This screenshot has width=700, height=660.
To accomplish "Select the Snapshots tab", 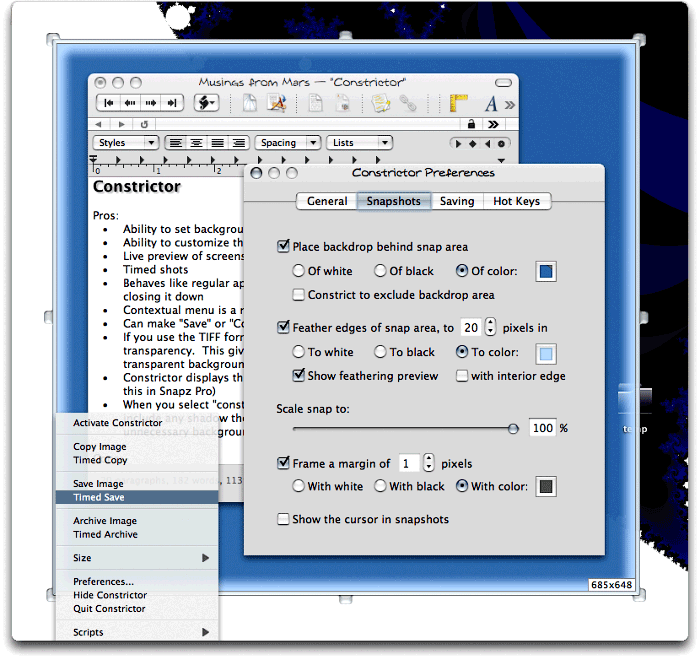I will click(x=394, y=201).
